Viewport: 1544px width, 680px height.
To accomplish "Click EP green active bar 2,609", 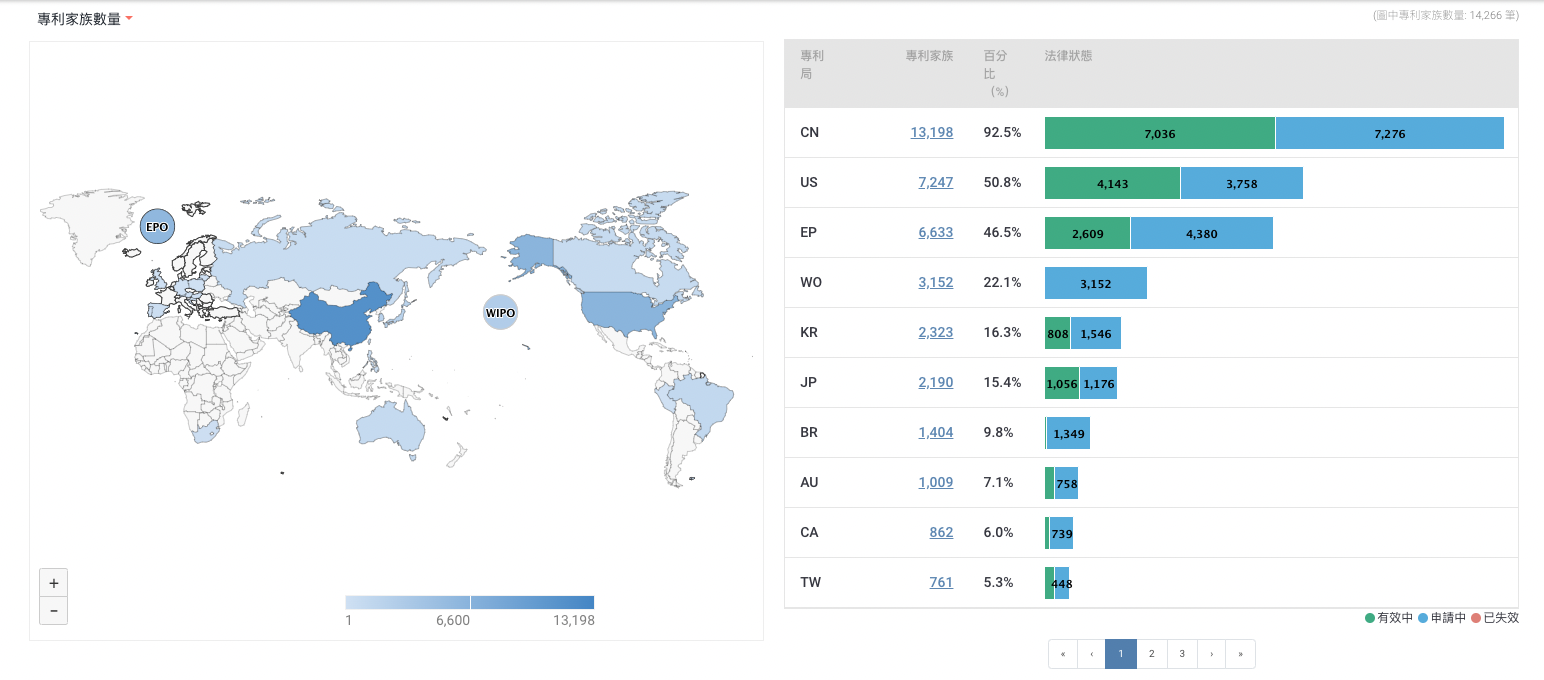I will point(1087,233).
